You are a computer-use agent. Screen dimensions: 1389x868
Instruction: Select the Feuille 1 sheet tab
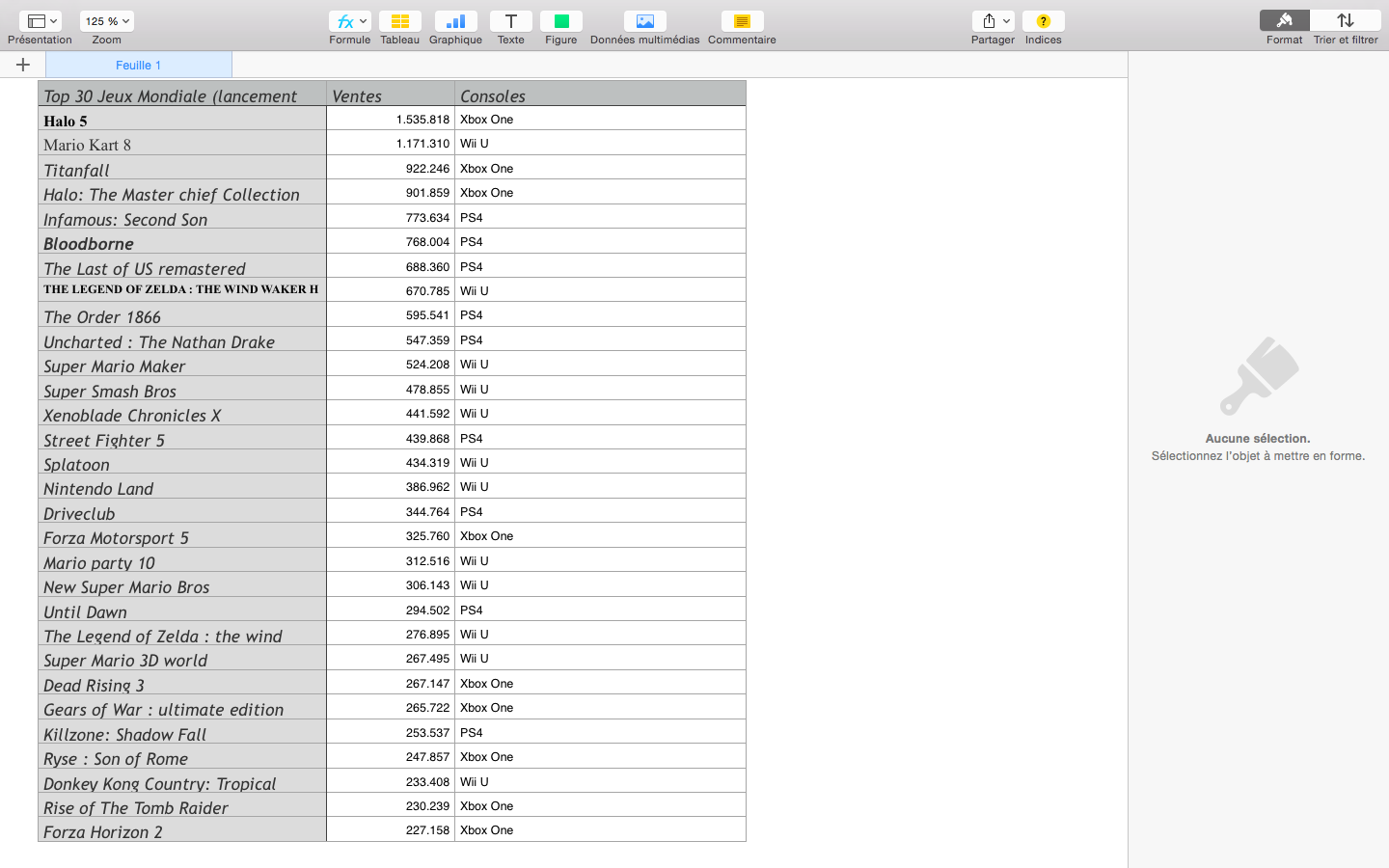139,65
